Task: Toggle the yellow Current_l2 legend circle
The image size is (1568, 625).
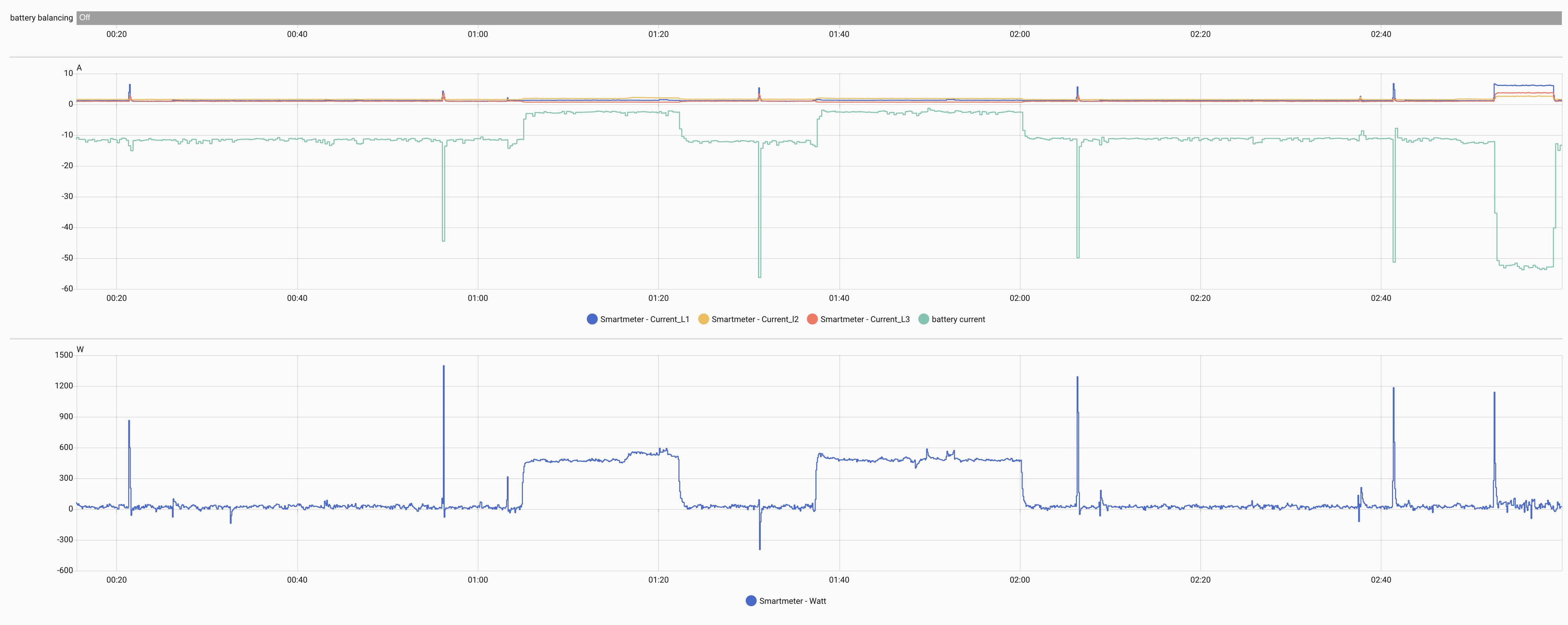Action: pos(703,319)
